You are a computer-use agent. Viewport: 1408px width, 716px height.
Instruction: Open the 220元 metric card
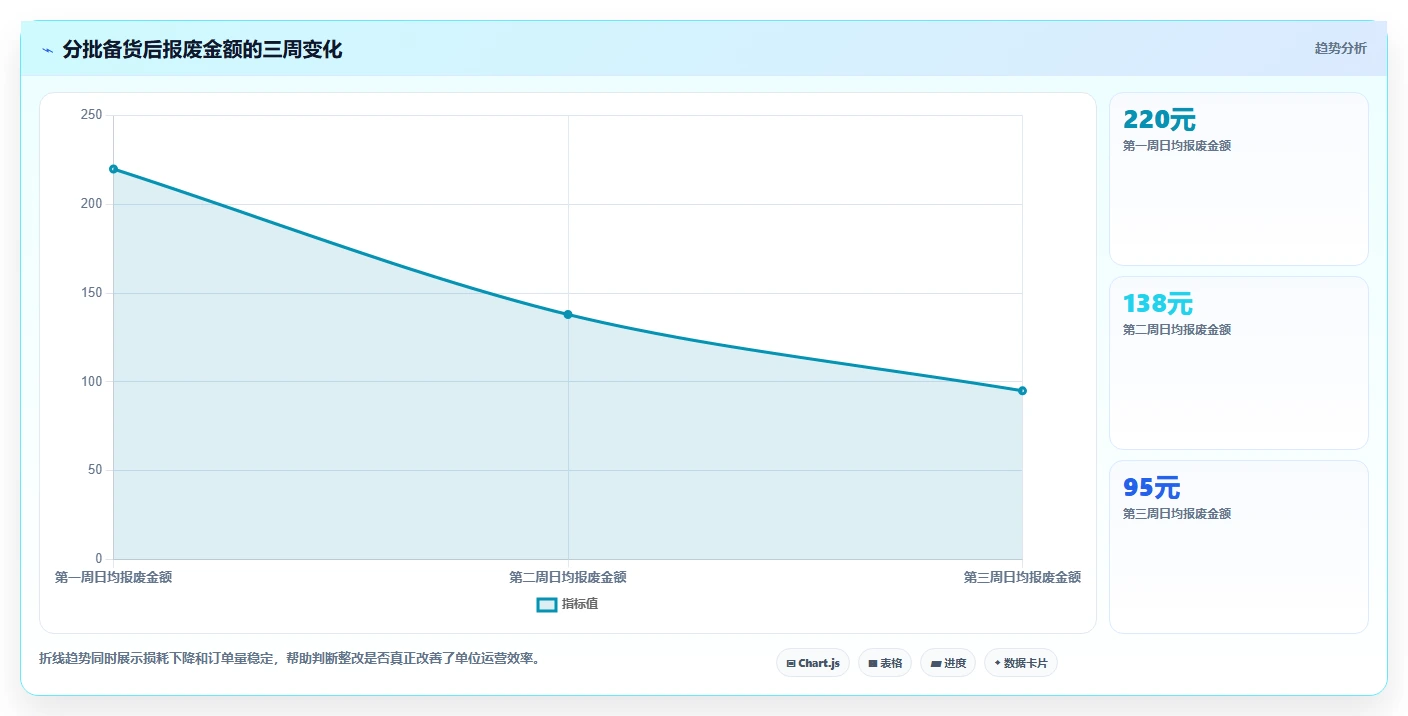[x=1239, y=179]
